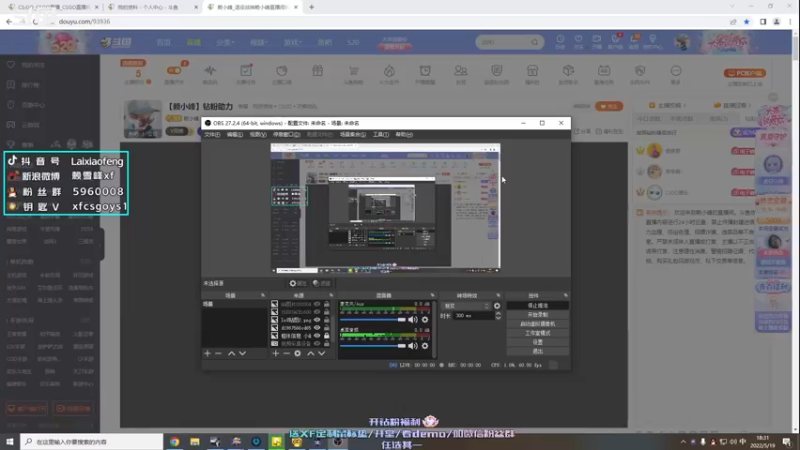The height and width of the screenshot is (450, 800).
Task: Move the selected source down
Action: [x=321, y=353]
